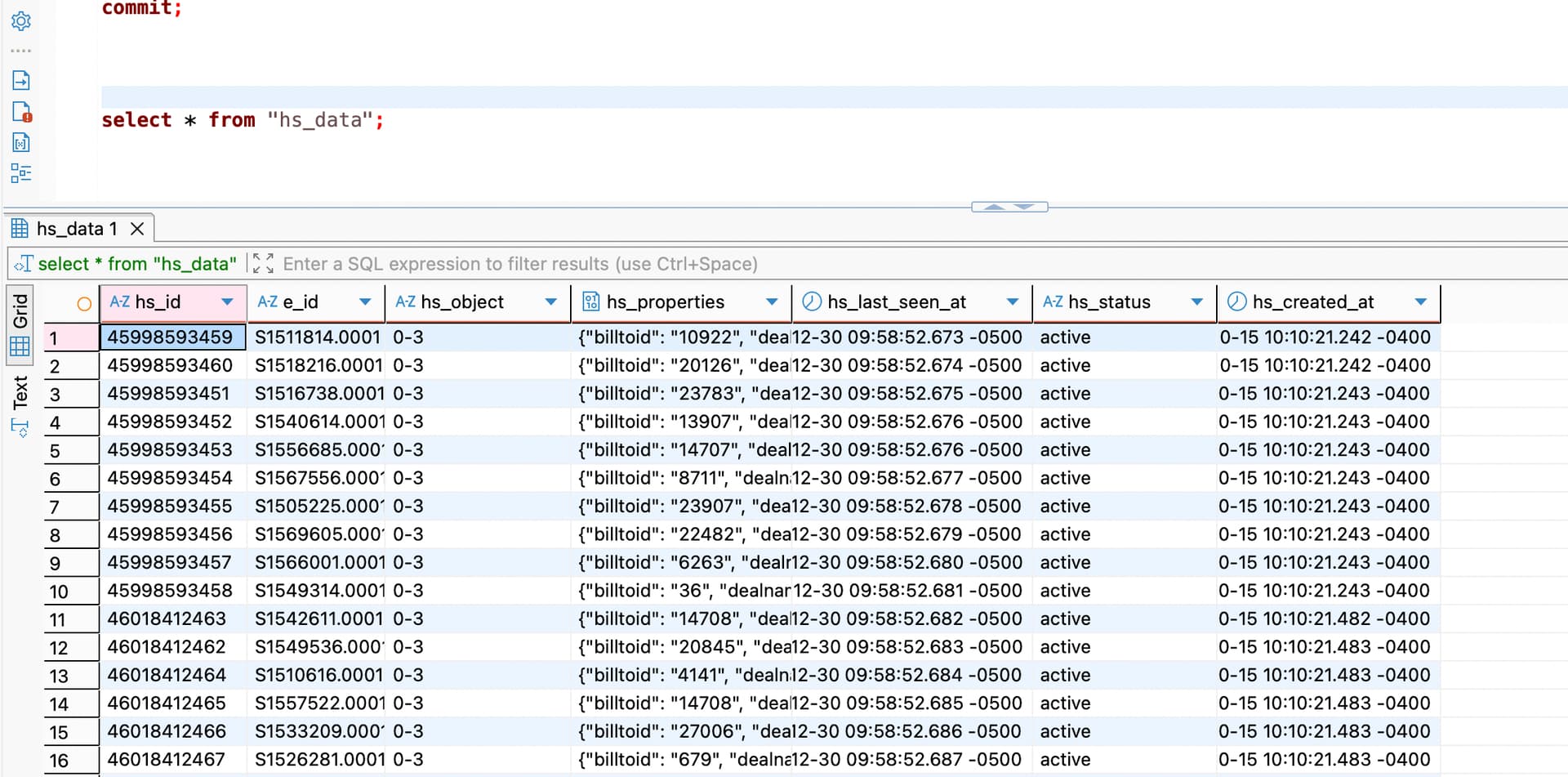Screen dimensions: 1568x777
Task: Click the record view icon below Text
Action: pos(20,427)
